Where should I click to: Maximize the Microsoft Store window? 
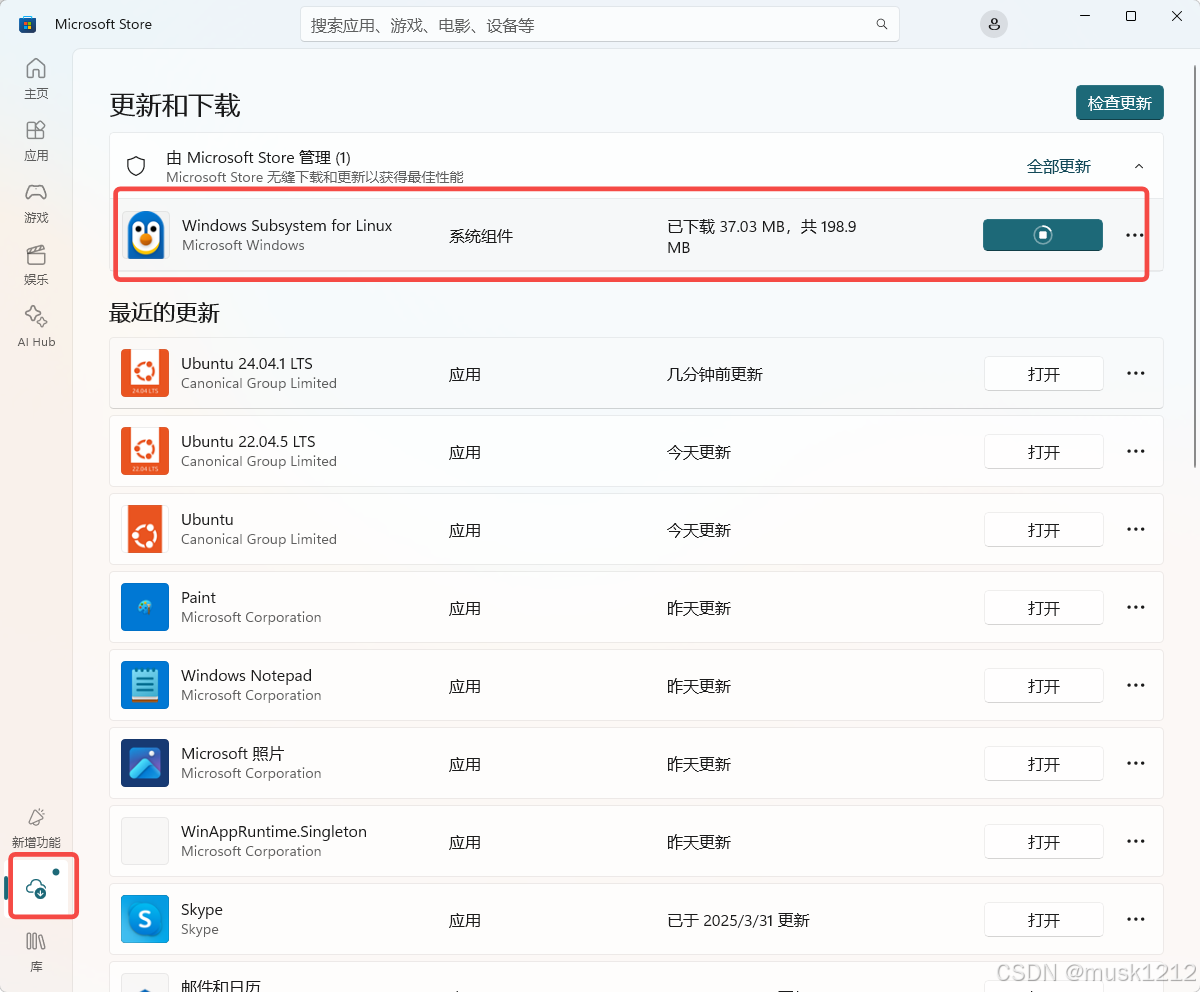pyautogui.click(x=1131, y=16)
